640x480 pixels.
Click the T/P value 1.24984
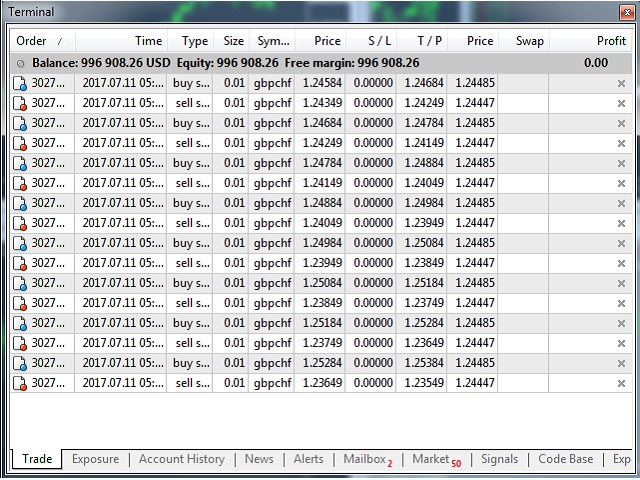click(x=421, y=203)
